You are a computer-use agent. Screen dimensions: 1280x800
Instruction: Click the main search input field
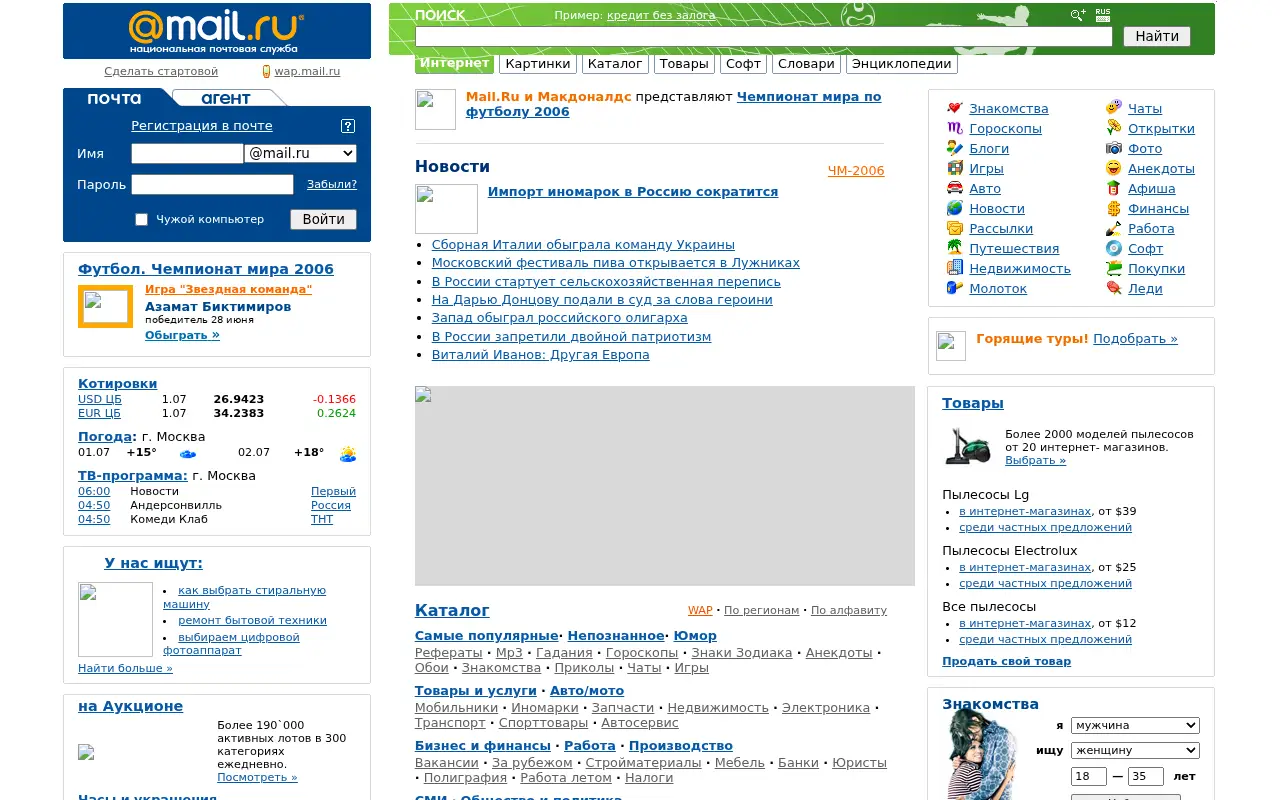pyautogui.click(x=763, y=36)
